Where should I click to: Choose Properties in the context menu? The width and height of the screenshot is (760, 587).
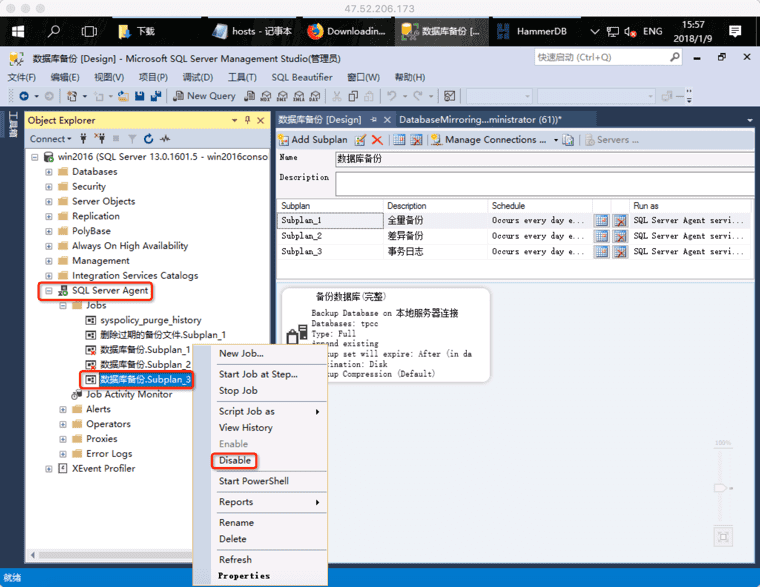[244, 576]
